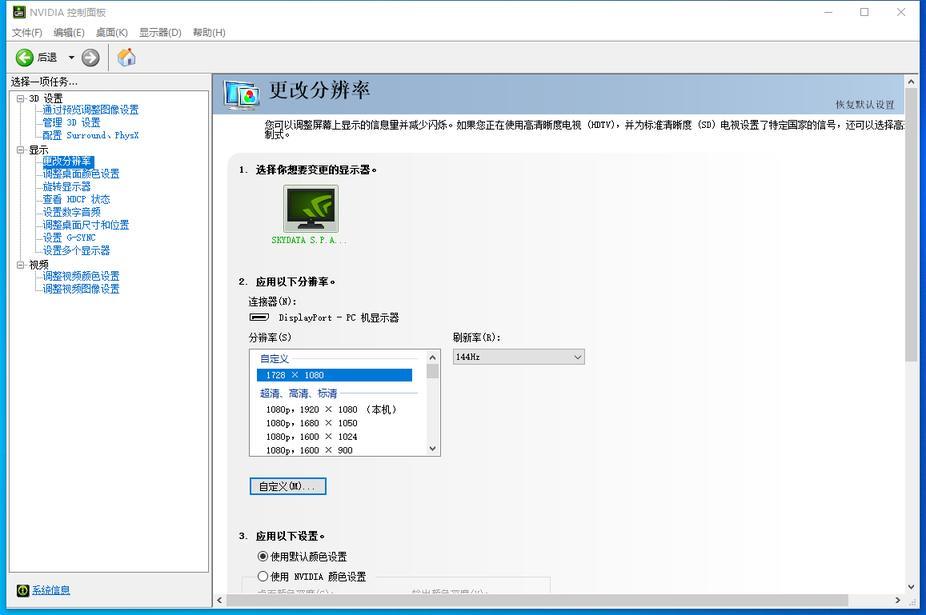The height and width of the screenshot is (615, 926).
Task: Select 更改分辨率 in task tree
Action: [67, 161]
